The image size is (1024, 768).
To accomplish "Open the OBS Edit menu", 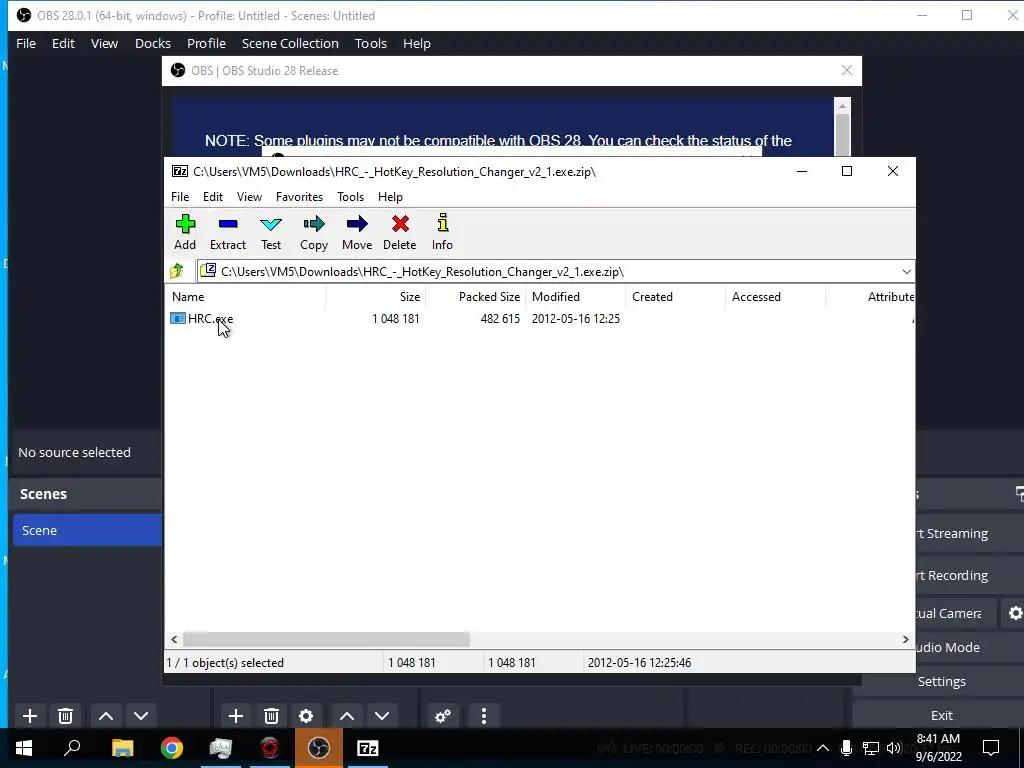I will click(63, 43).
